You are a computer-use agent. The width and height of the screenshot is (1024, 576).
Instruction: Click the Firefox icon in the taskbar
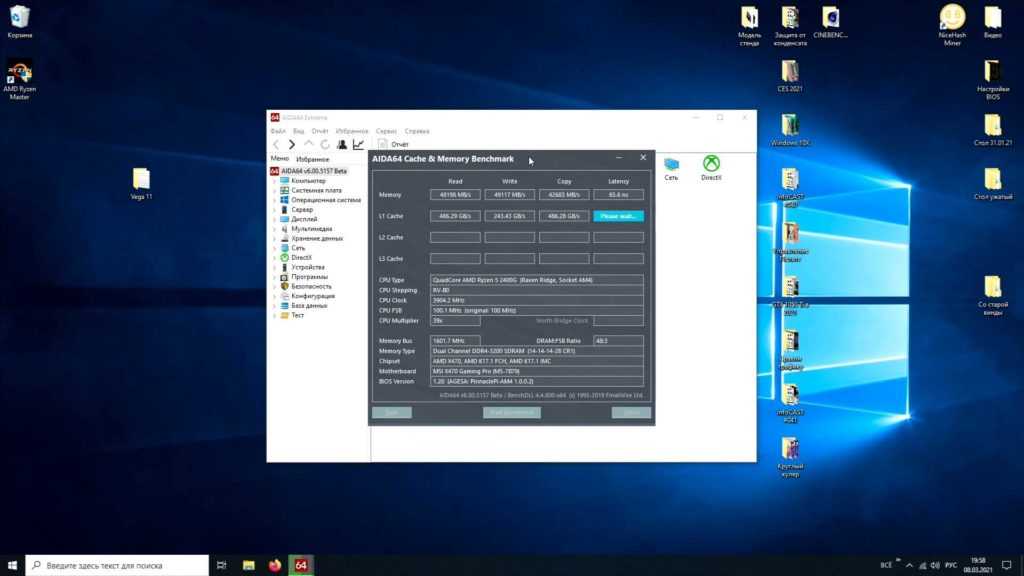pos(275,565)
